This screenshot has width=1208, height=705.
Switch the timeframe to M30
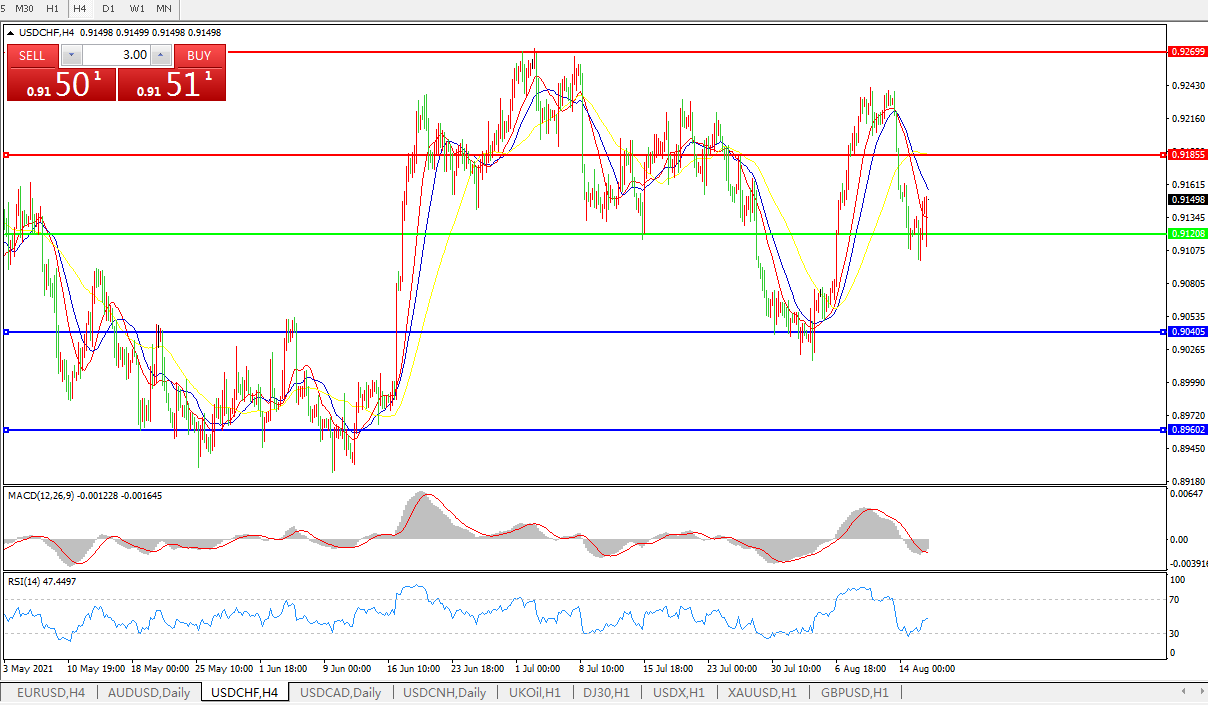coord(24,8)
